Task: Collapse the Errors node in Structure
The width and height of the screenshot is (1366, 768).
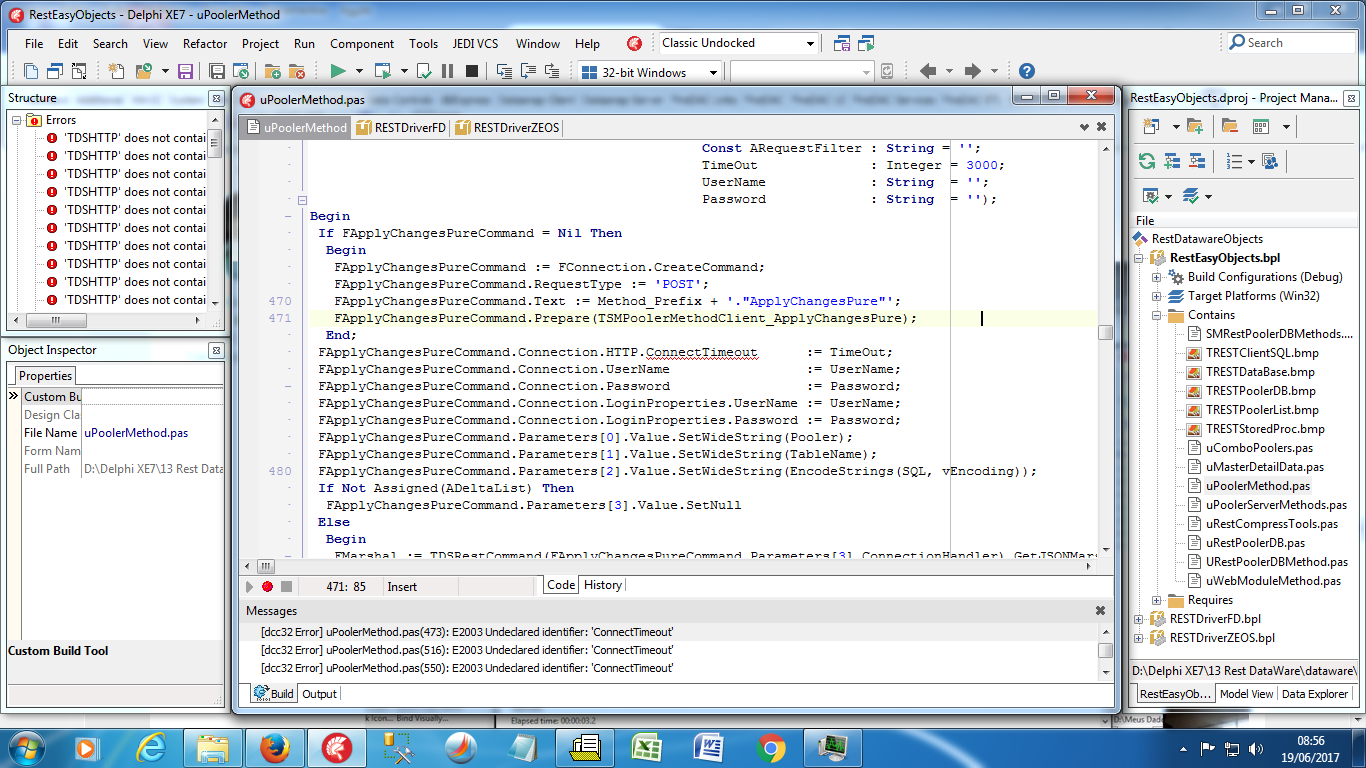Action: tap(17, 120)
